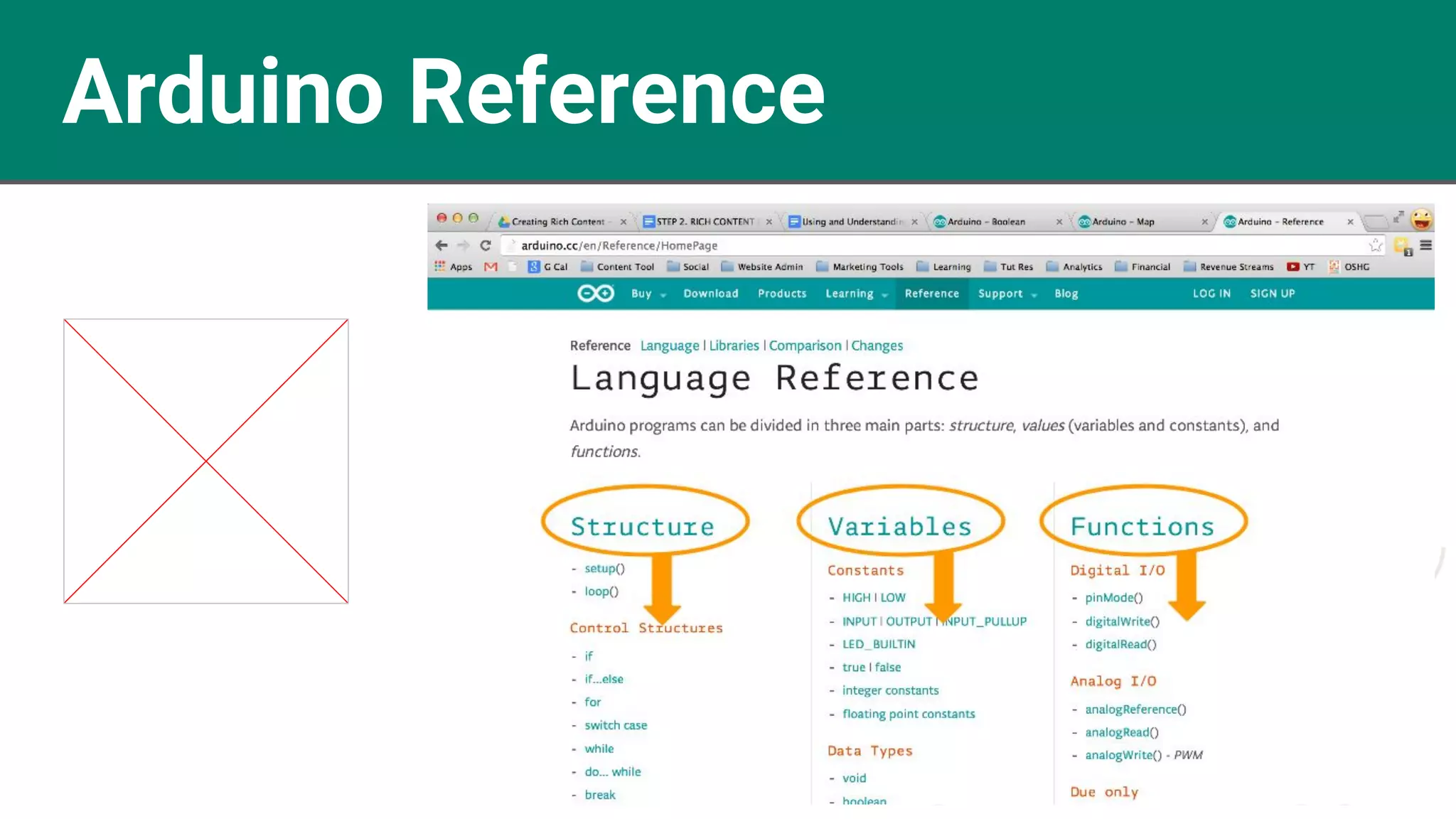Expand the Buy dropdown menu
The height and width of the screenshot is (819, 1456).
click(648, 294)
